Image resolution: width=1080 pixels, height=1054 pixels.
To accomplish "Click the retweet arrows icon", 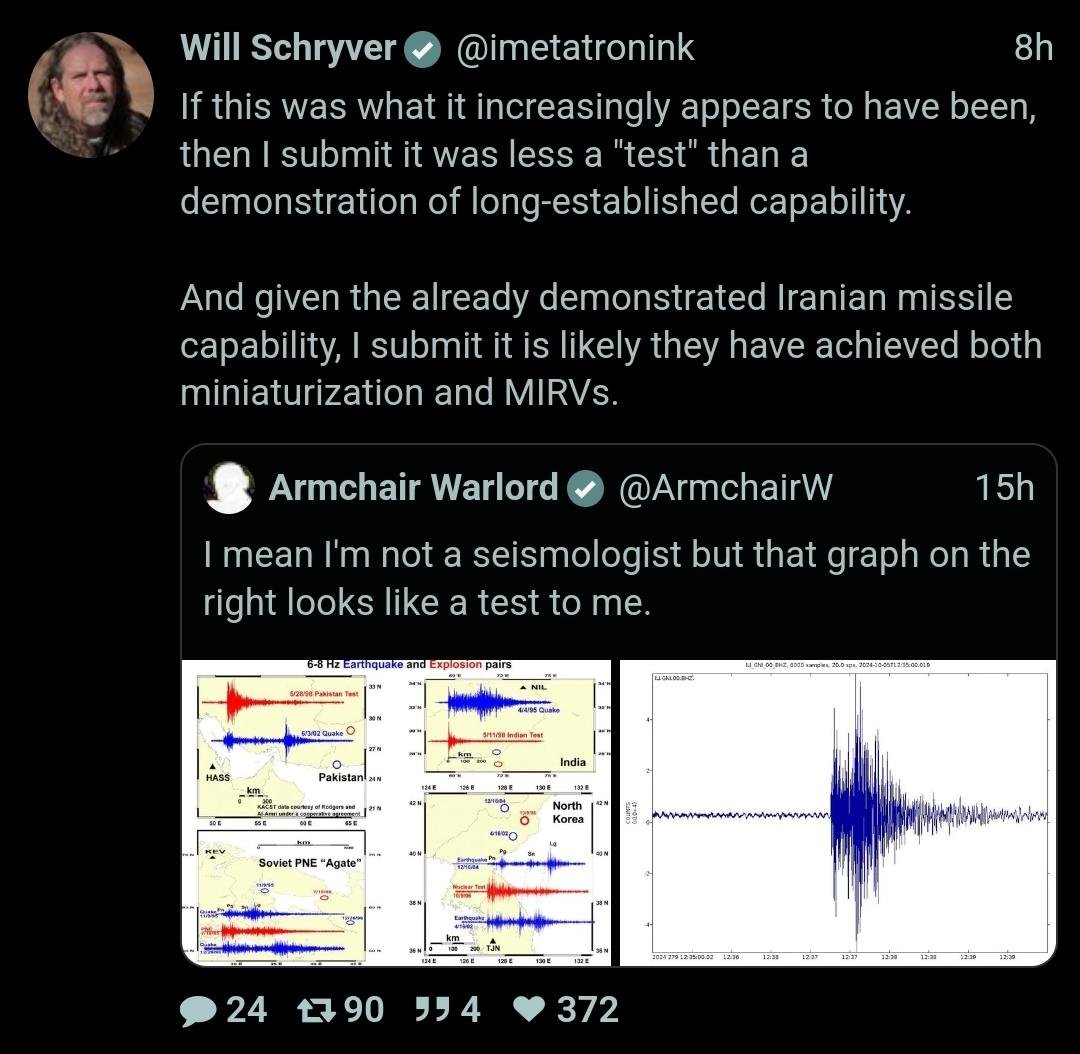I will 319,1010.
